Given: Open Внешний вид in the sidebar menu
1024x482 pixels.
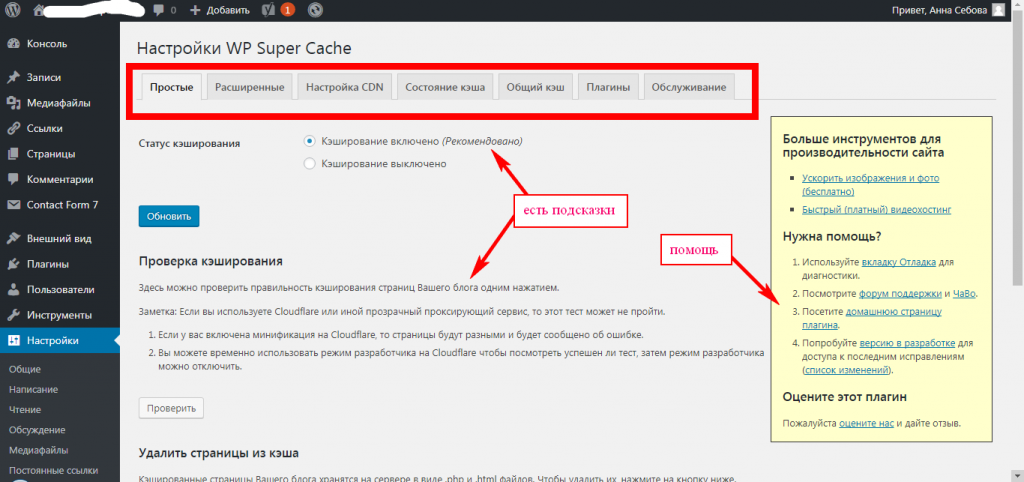Looking at the screenshot, I should pos(60,239).
